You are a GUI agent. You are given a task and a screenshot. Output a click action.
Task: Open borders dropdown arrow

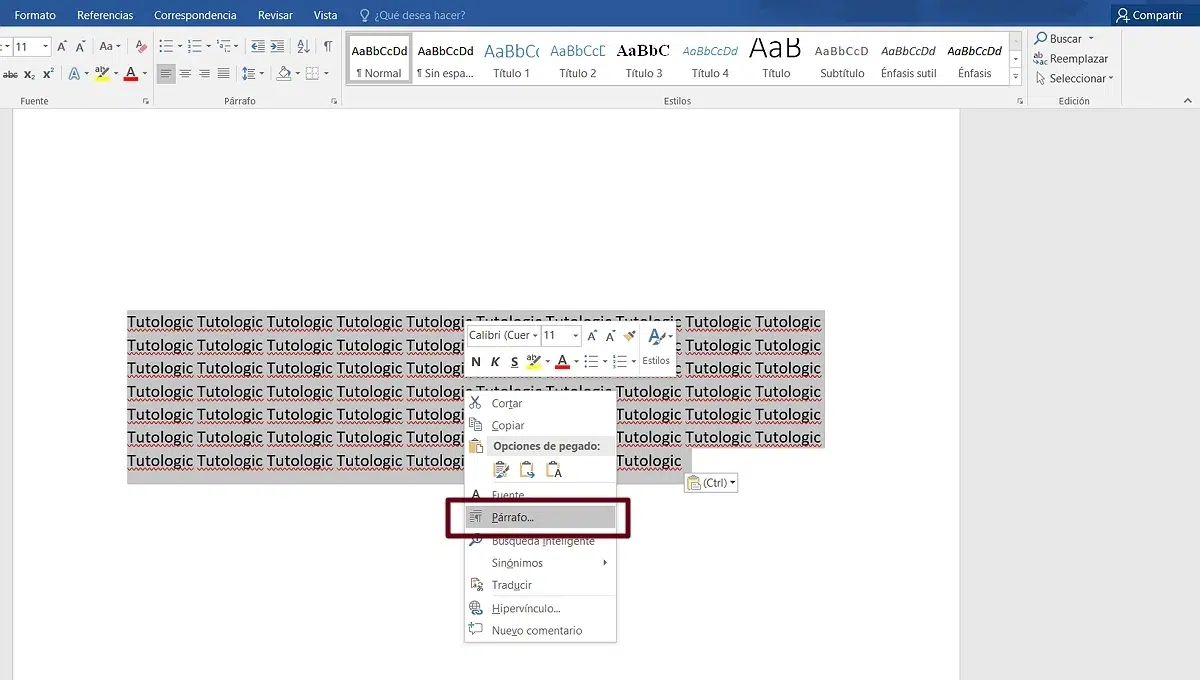pos(325,74)
